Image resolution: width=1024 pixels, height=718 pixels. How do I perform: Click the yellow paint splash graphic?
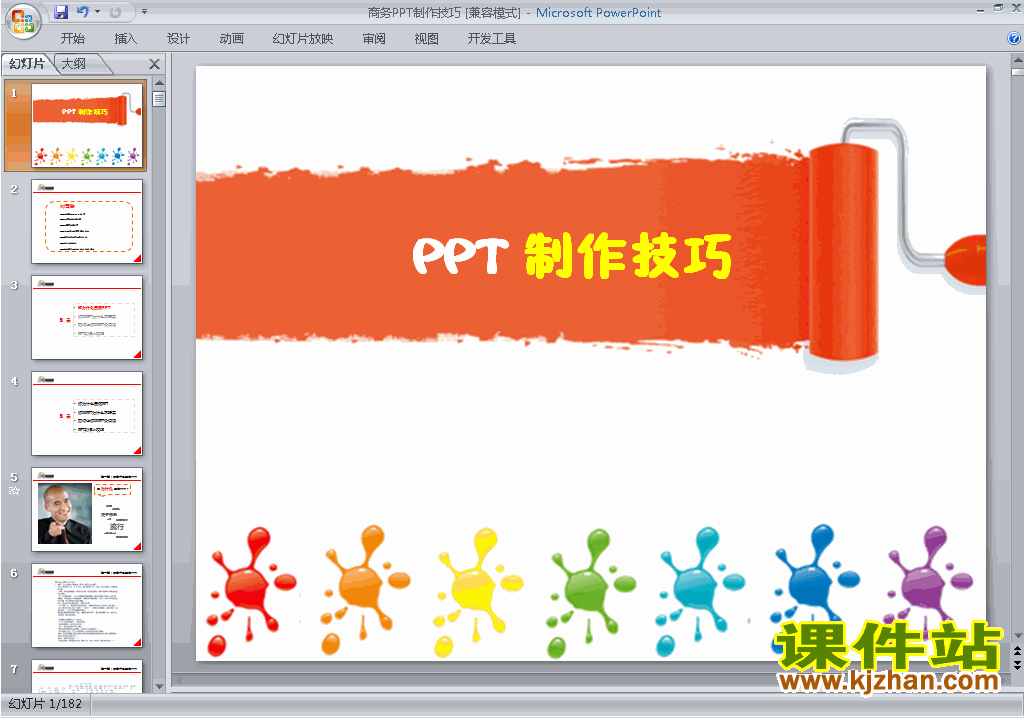[x=477, y=591]
